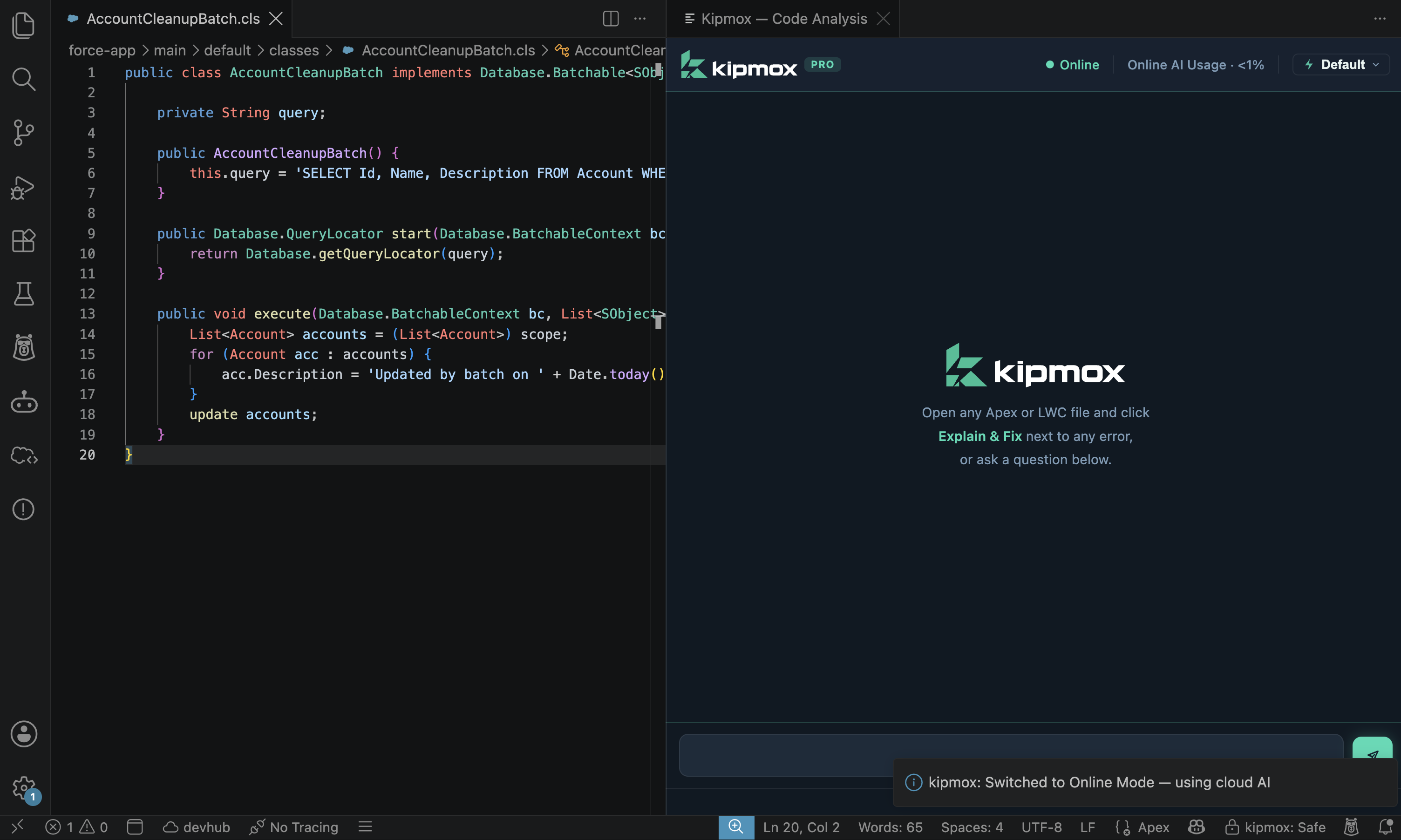Click the PRO badge

tap(822, 65)
